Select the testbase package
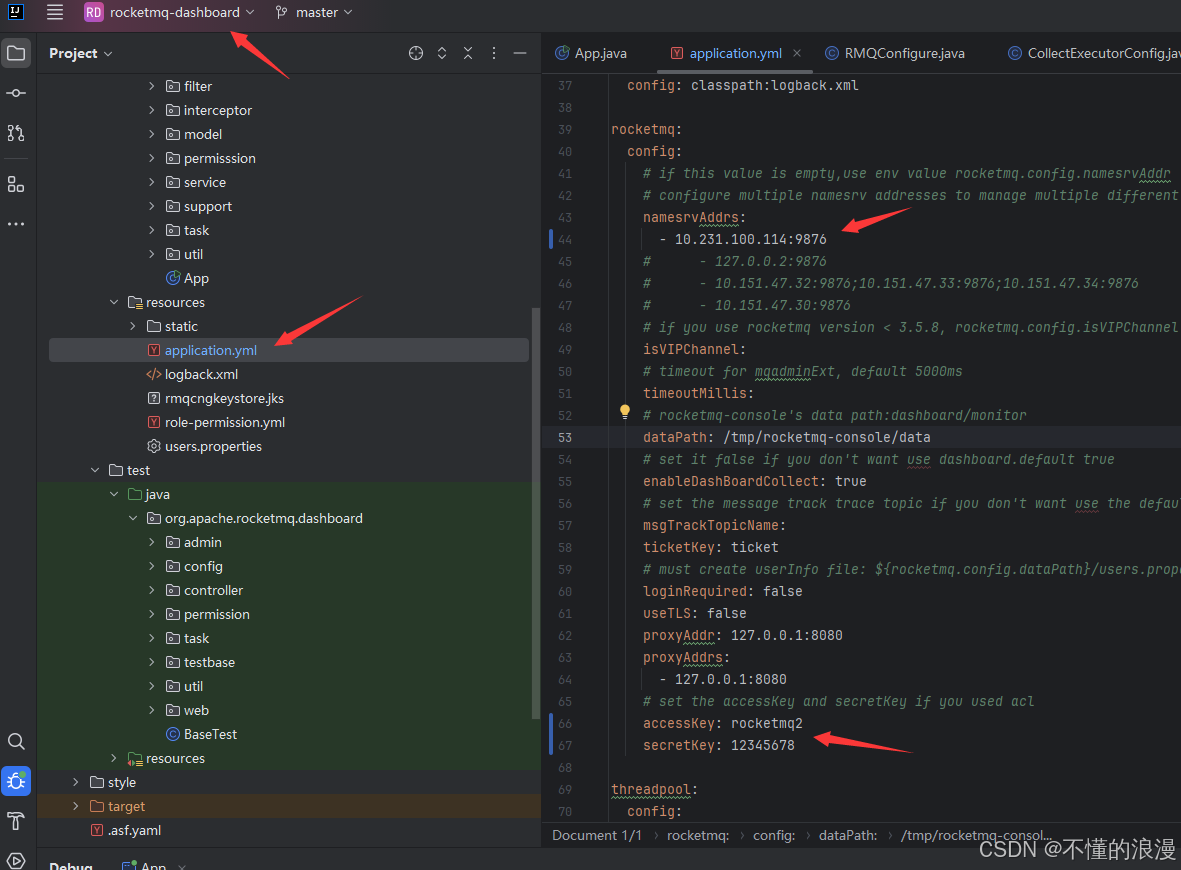Screen dimensions: 1181x870 pos(200,663)
